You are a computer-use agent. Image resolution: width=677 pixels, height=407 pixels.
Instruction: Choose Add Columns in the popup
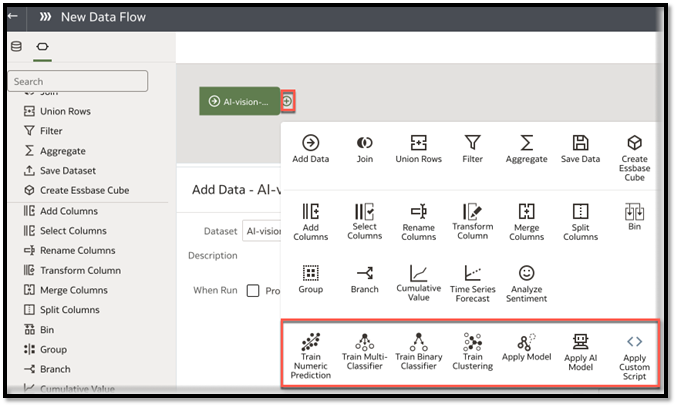310,222
